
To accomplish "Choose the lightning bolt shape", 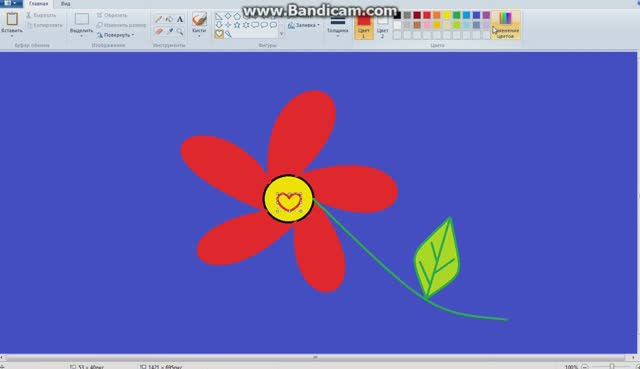I will pos(228,34).
